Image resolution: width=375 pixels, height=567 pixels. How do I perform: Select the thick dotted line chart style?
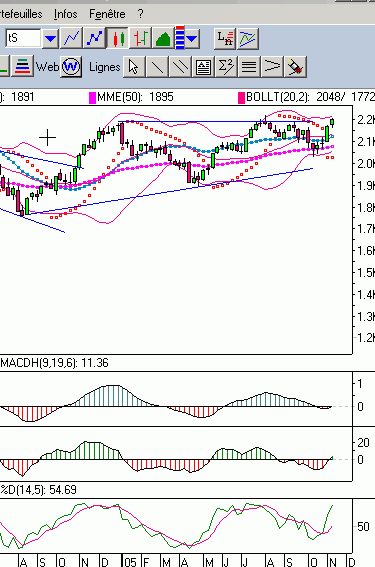pyautogui.click(x=94, y=38)
